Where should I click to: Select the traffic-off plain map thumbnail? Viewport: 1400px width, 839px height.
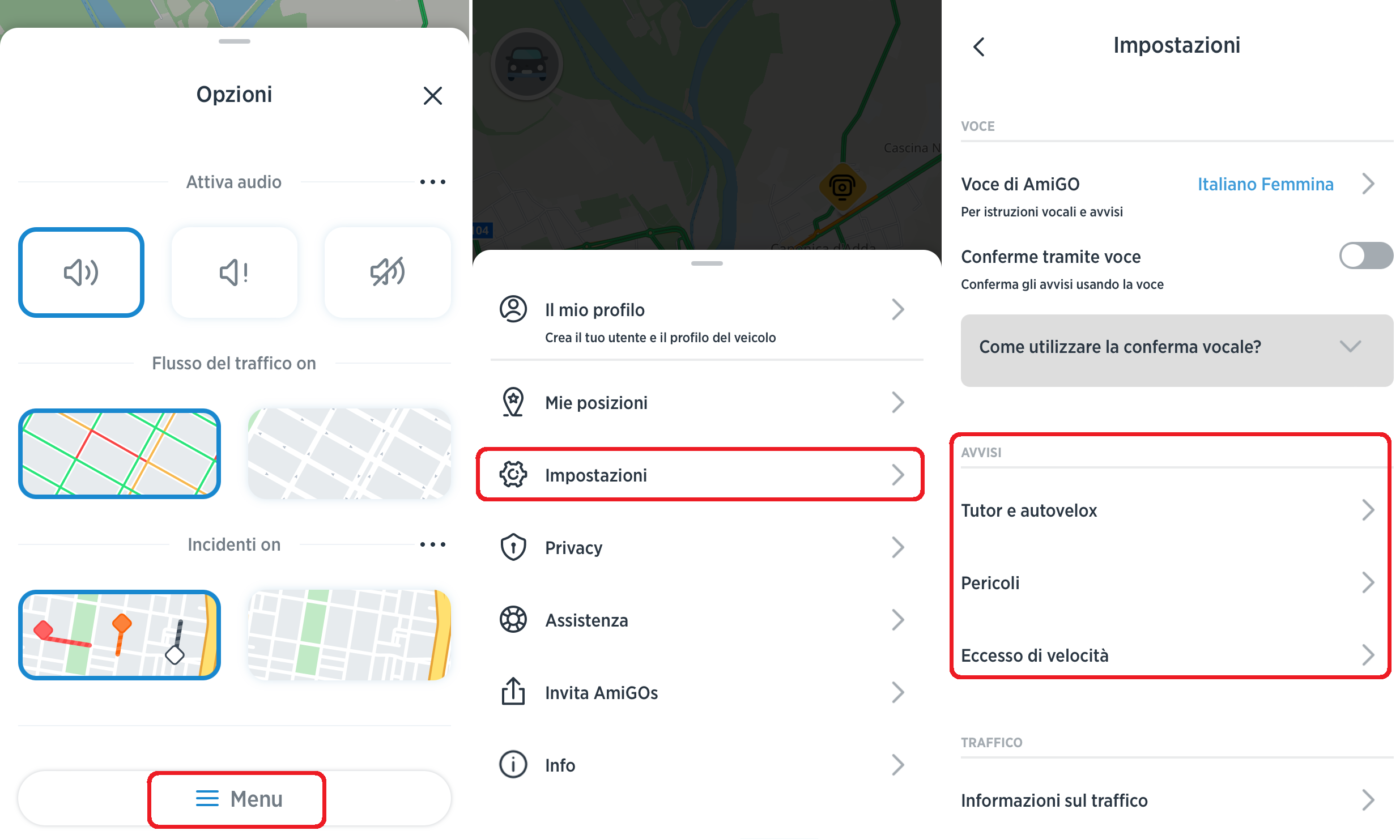point(349,453)
